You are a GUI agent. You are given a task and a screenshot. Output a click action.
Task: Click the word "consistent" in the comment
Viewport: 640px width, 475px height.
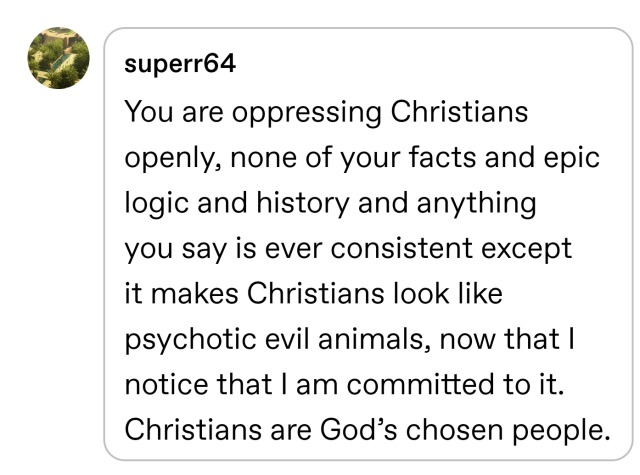[391, 248]
